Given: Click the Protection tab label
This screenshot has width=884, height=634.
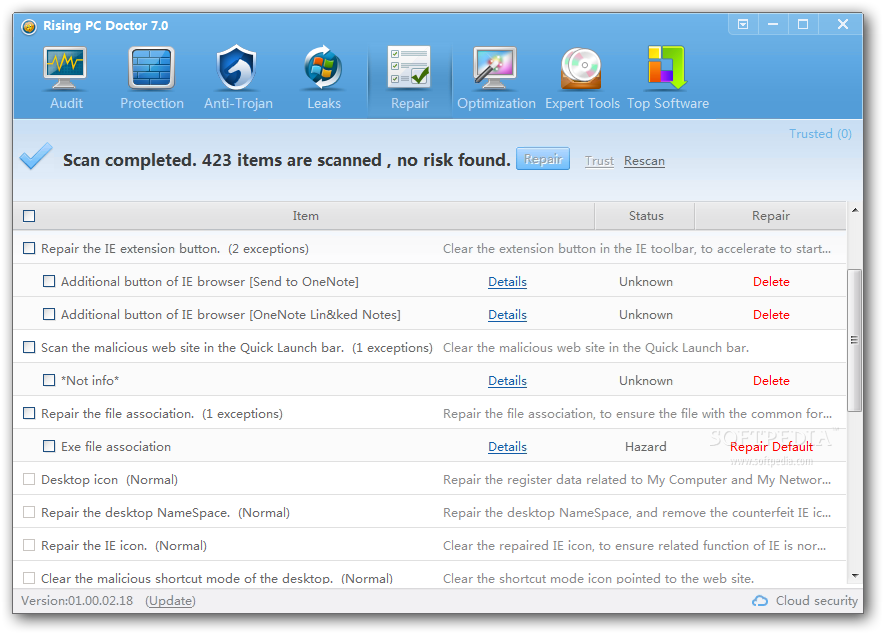Looking at the screenshot, I should tap(152, 104).
